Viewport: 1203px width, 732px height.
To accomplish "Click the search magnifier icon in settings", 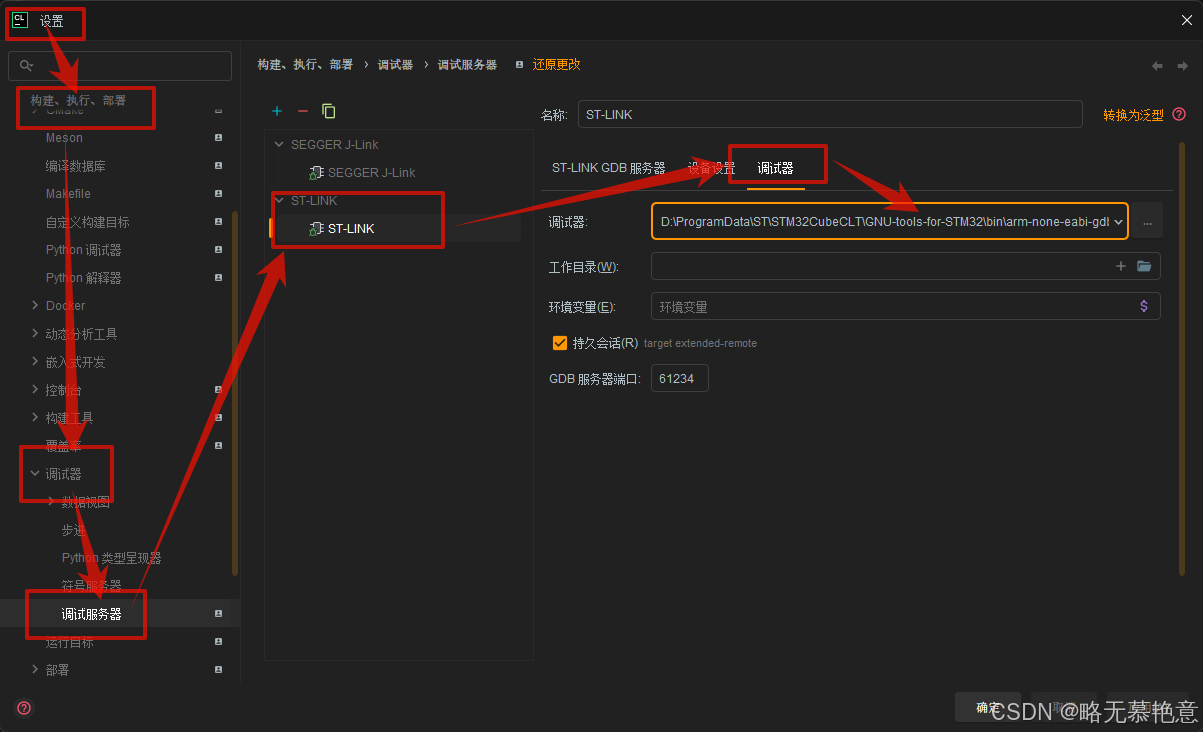I will [26, 66].
